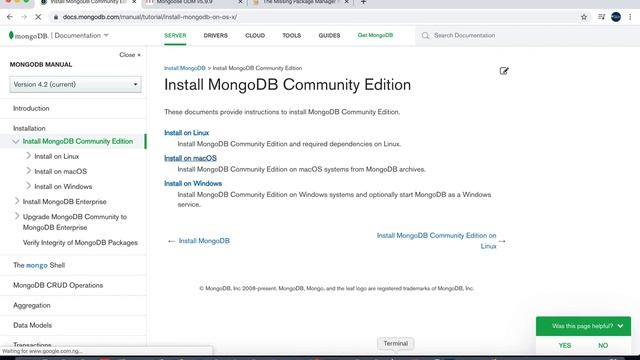640x360 pixels.
Task: Click the Get MongoDB link
Action: (375, 35)
